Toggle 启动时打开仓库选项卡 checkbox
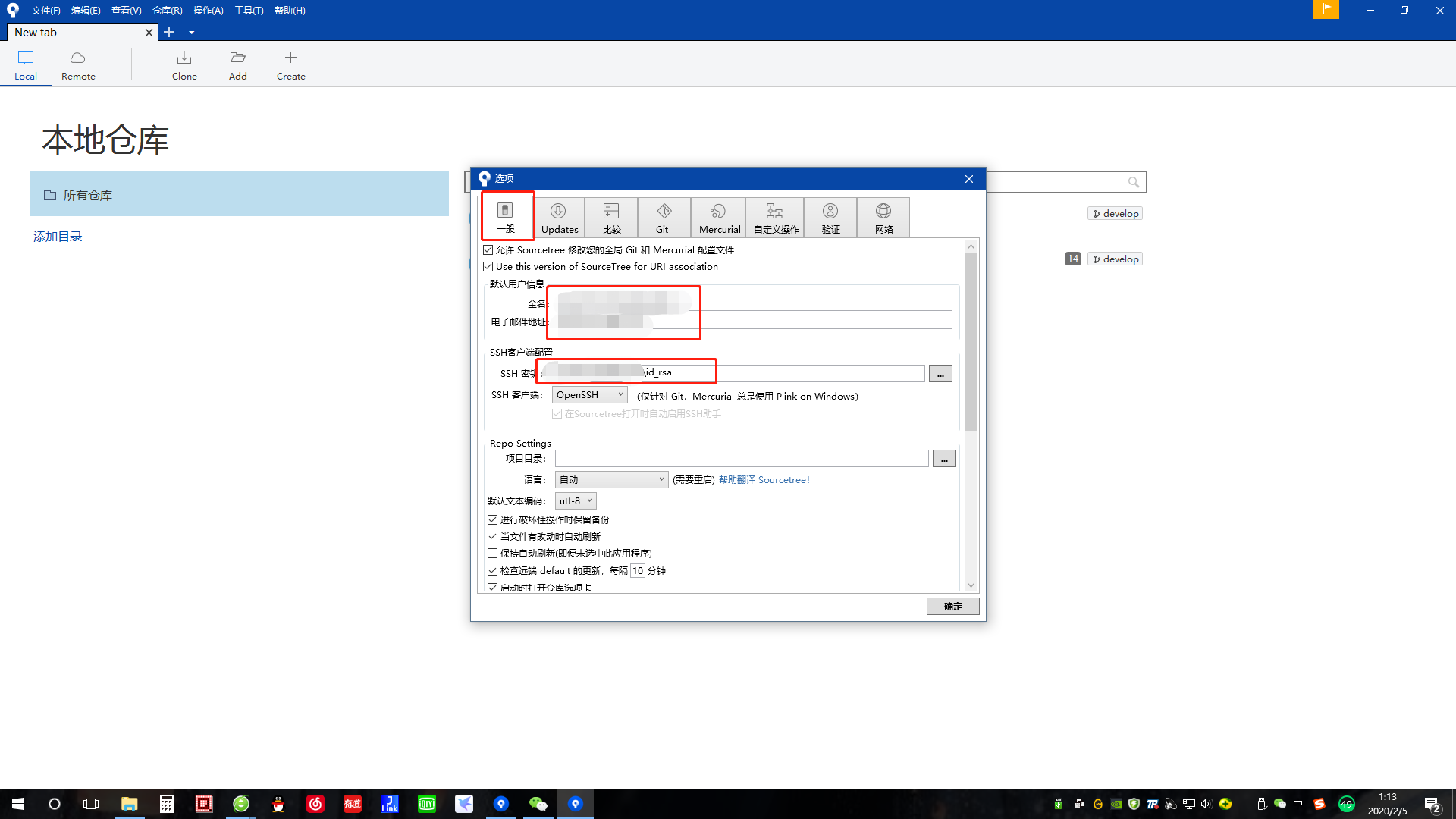 click(x=493, y=588)
